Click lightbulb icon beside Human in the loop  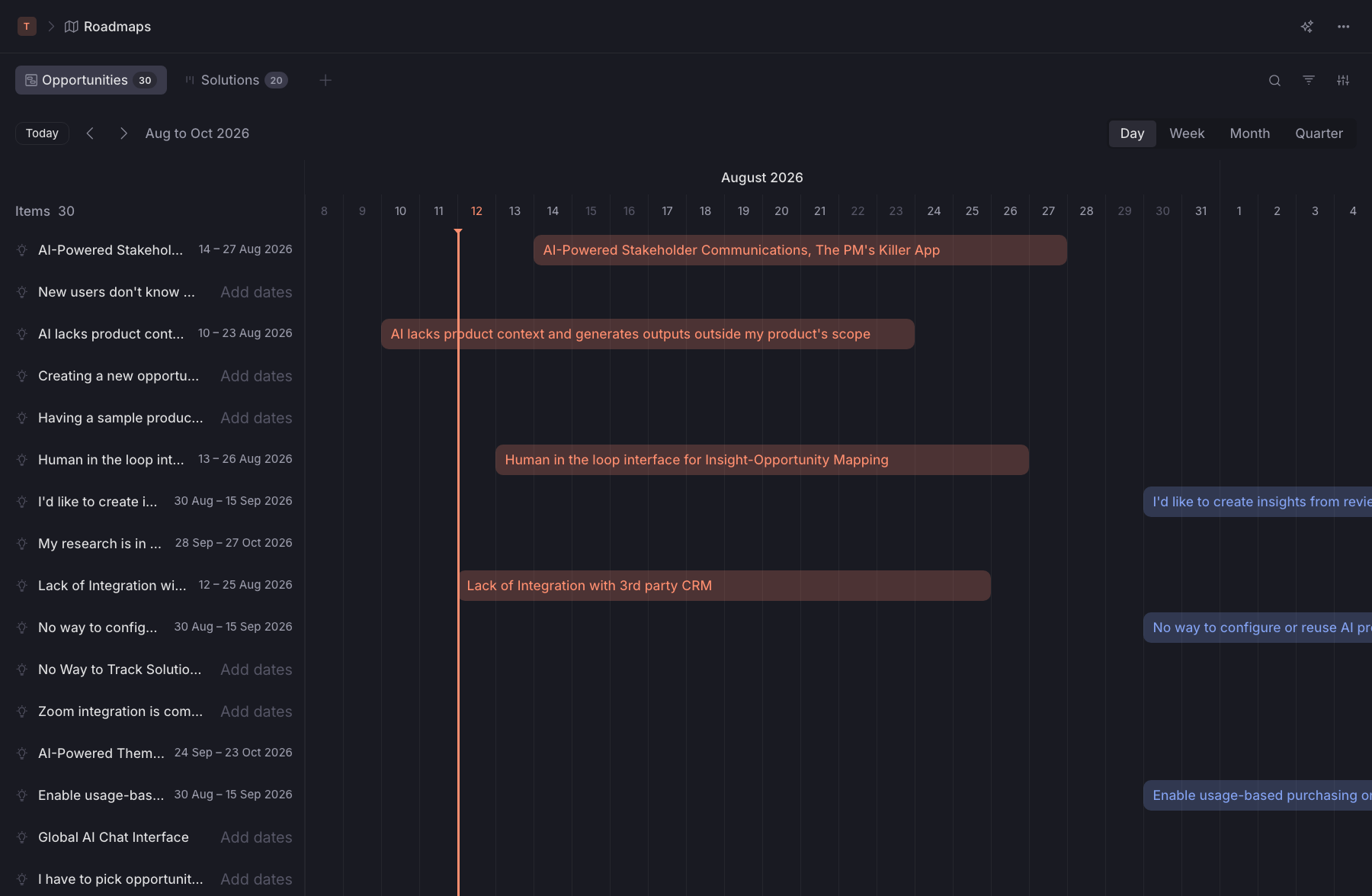click(22, 460)
